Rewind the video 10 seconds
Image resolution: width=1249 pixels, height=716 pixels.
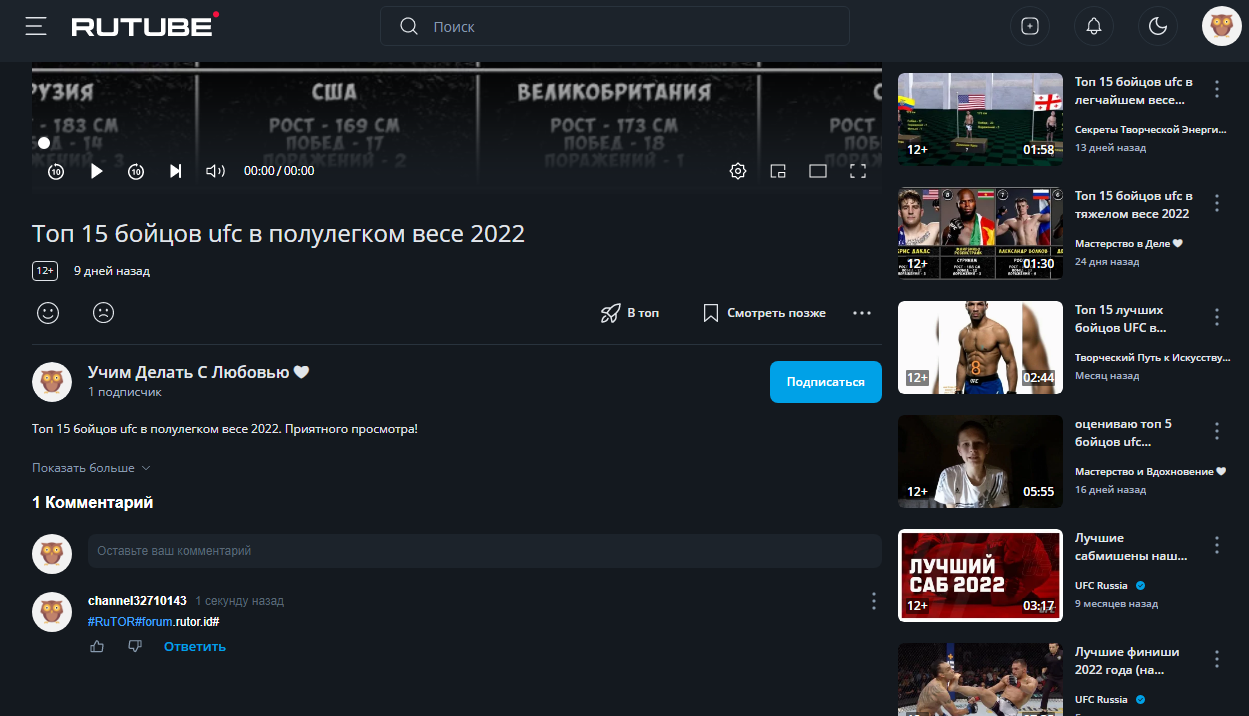click(x=56, y=171)
